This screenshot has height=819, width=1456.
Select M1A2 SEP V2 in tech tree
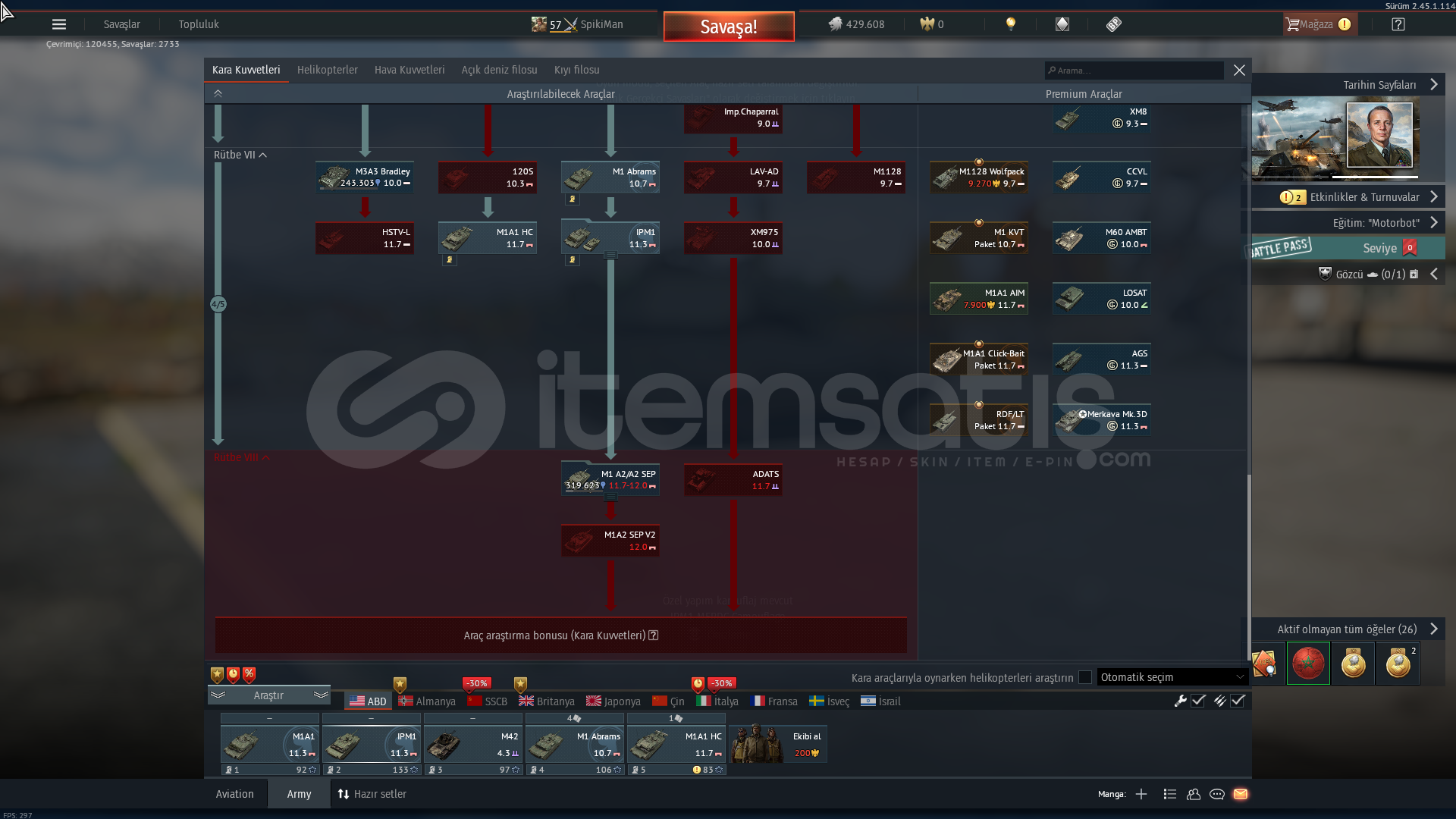point(610,541)
